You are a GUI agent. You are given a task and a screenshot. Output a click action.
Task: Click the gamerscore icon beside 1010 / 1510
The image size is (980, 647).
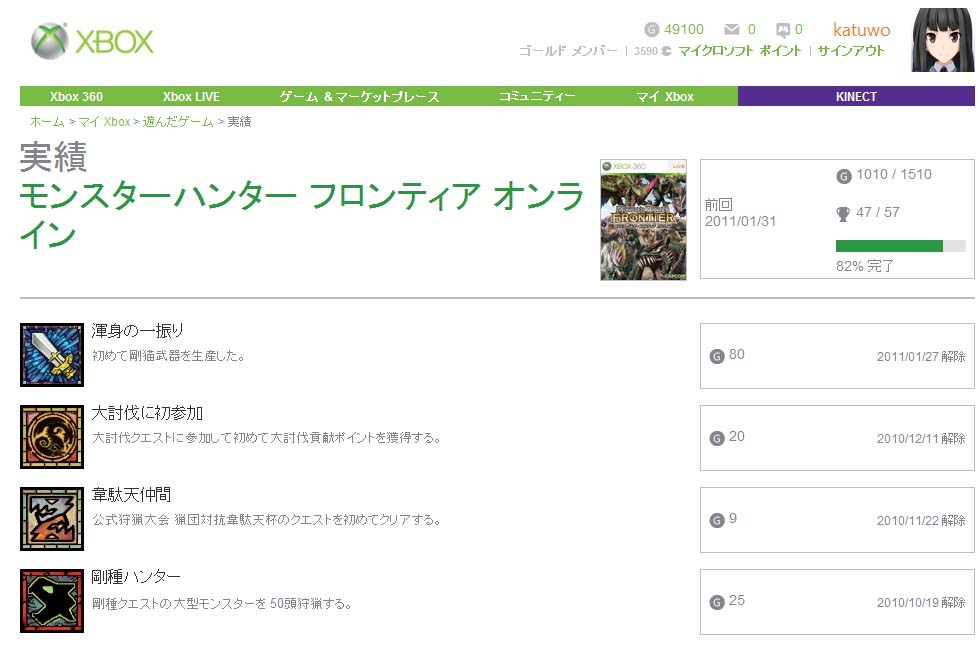844,176
